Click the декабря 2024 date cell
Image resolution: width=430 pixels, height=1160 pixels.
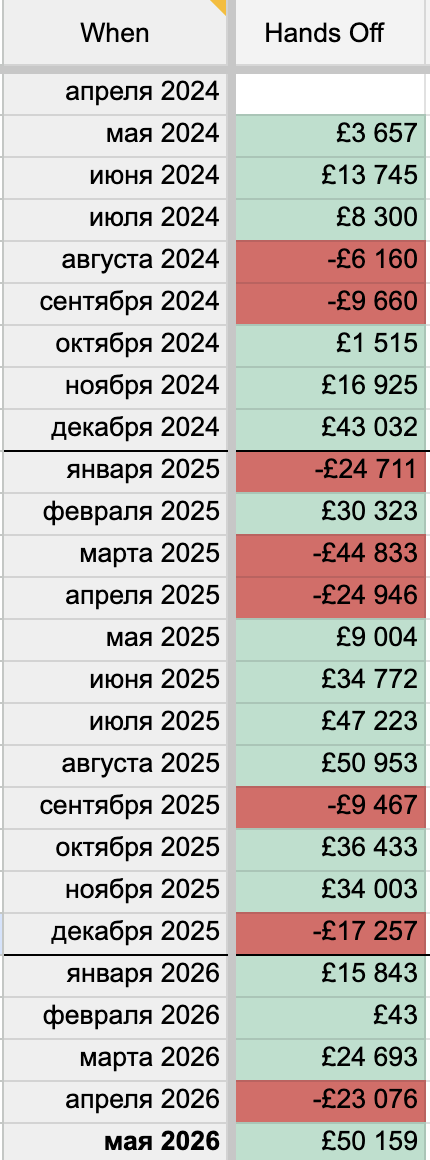(x=115, y=428)
